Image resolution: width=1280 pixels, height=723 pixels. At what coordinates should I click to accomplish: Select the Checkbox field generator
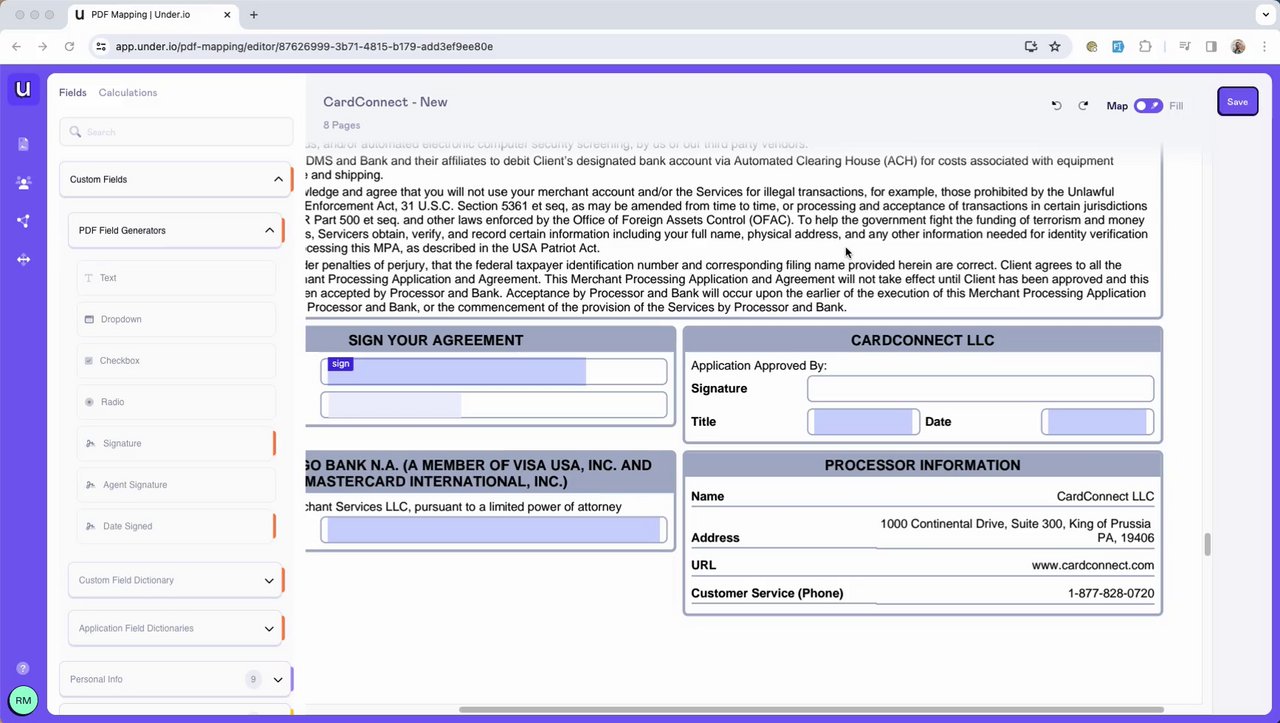pos(176,360)
